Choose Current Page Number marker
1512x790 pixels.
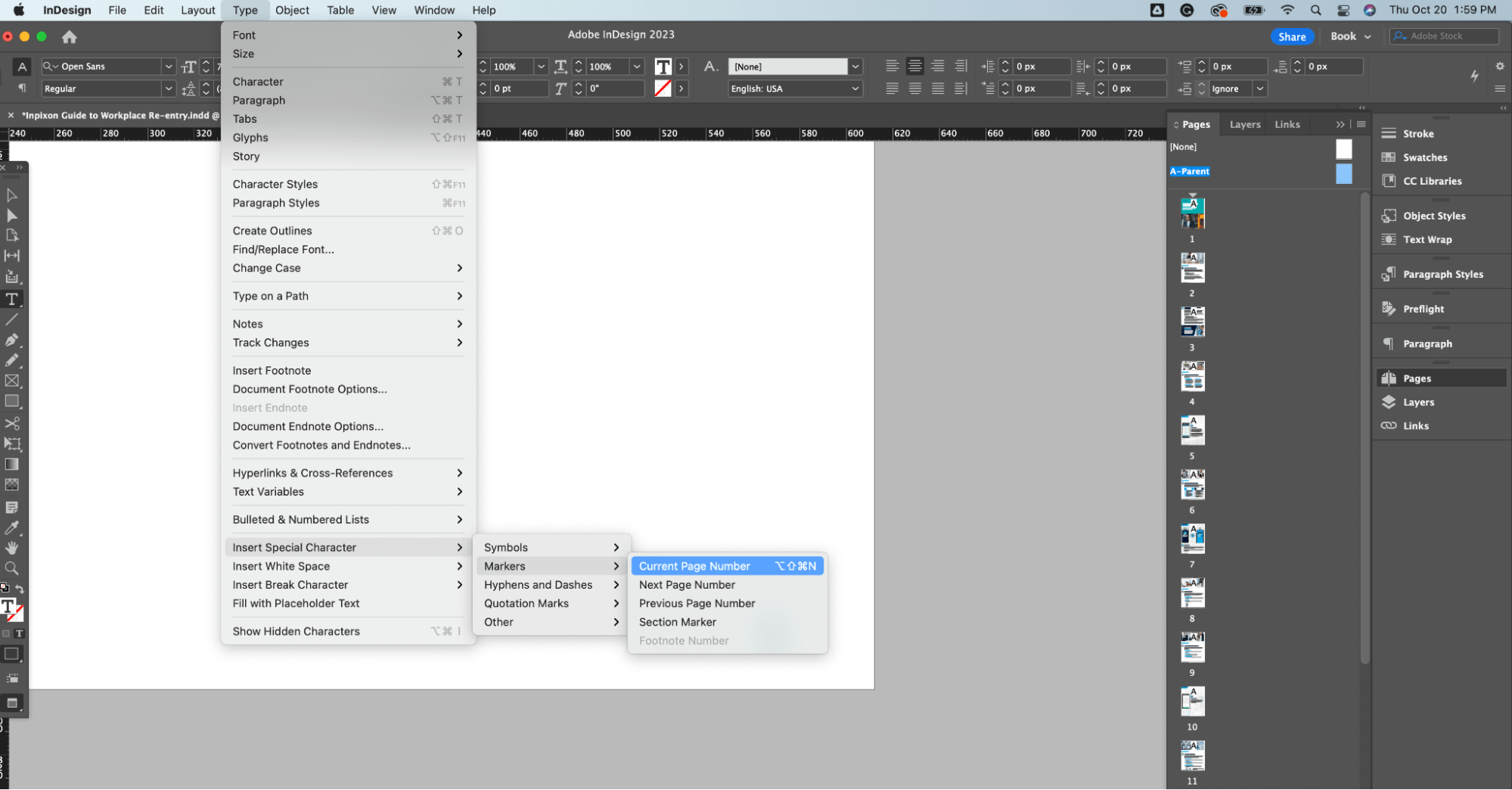tap(727, 566)
